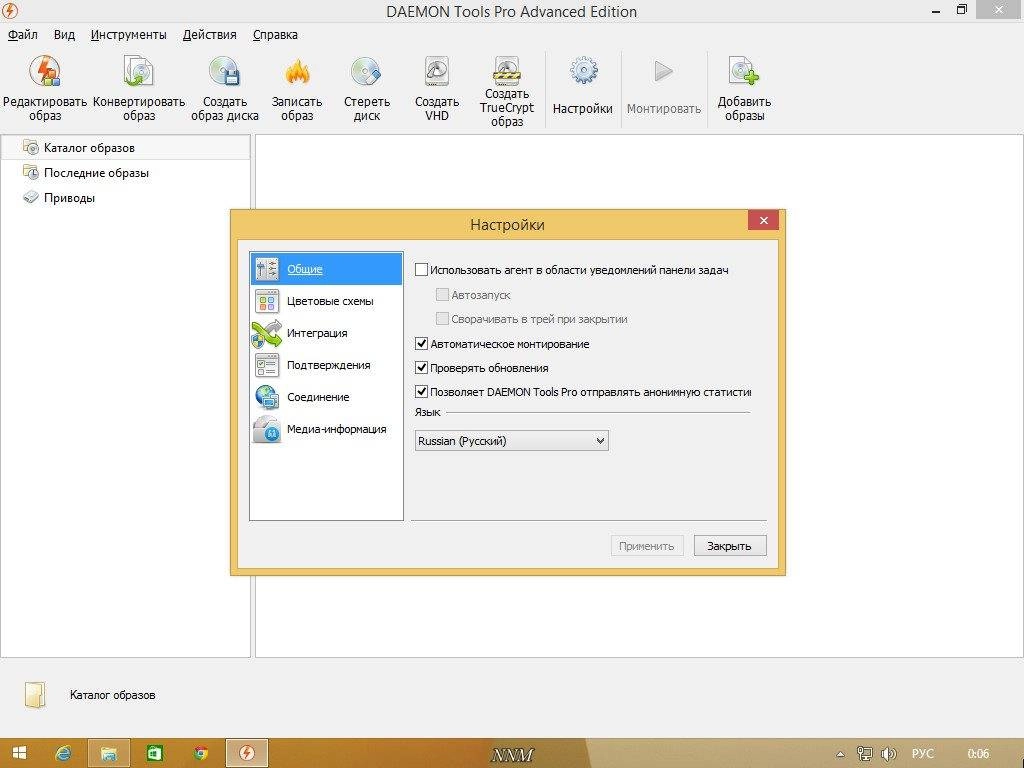Show hidden tray icons arrow

[x=840, y=754]
